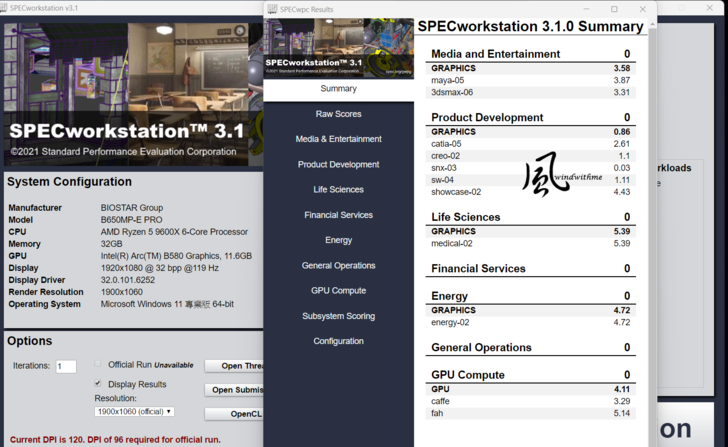Click the SPECworkstation v3.1 title bar icon
Image resolution: width=728 pixels, height=447 pixels.
(4, 8)
